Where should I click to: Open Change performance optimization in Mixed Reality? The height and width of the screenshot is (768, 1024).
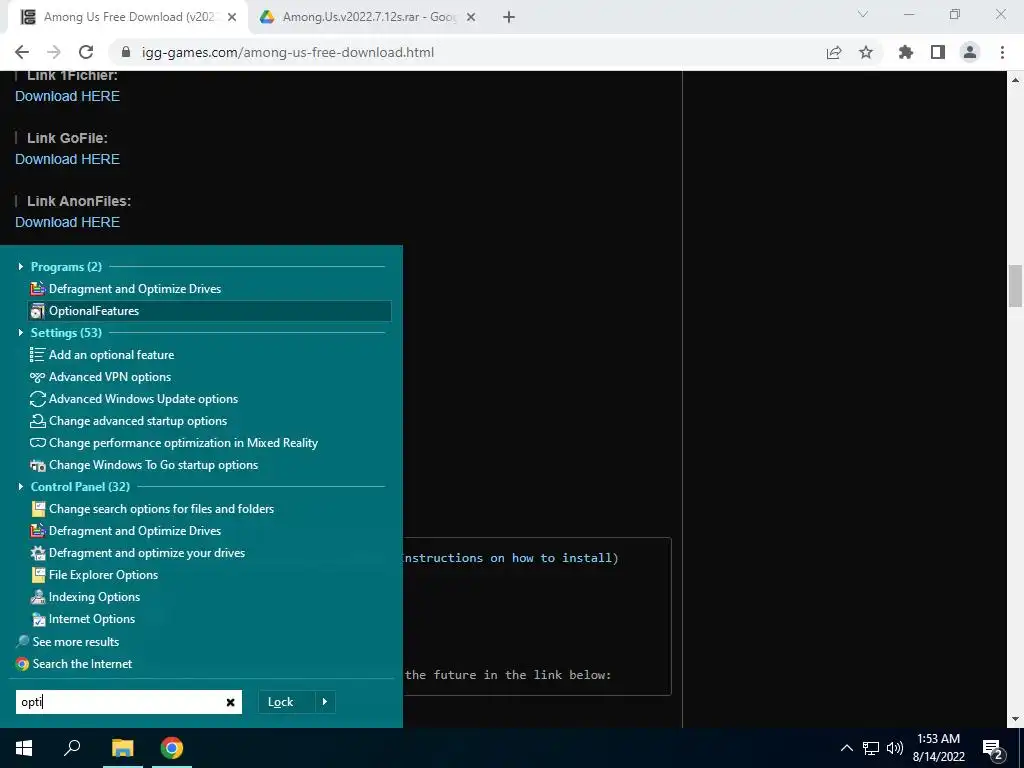(x=174, y=443)
